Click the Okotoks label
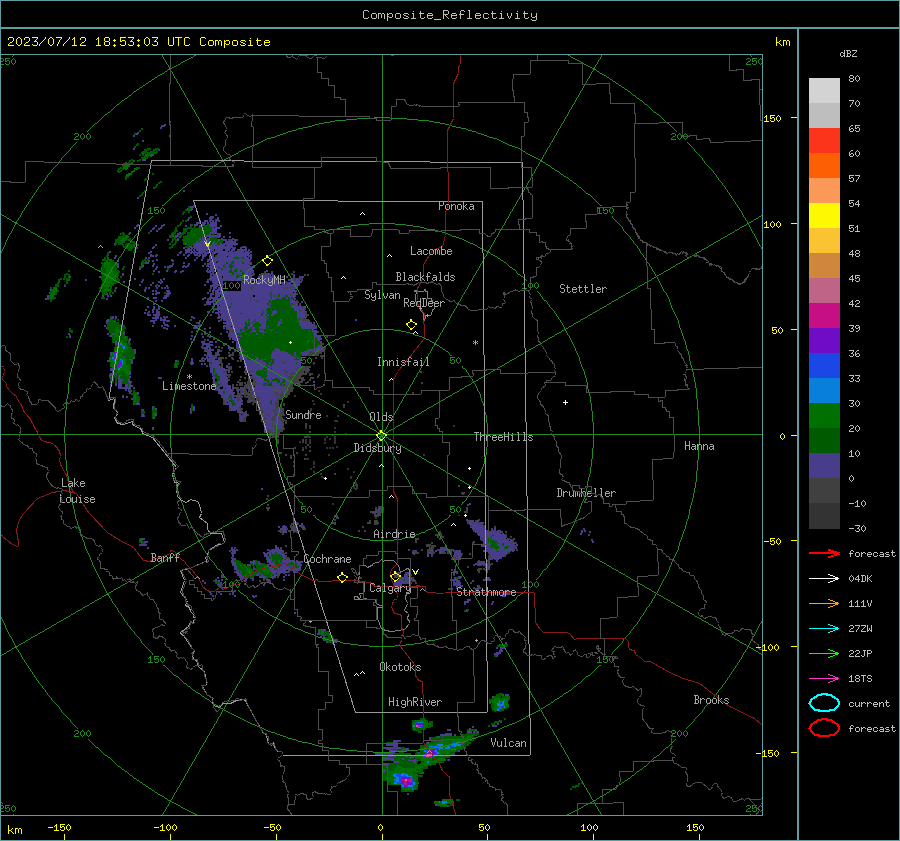 click(400, 667)
